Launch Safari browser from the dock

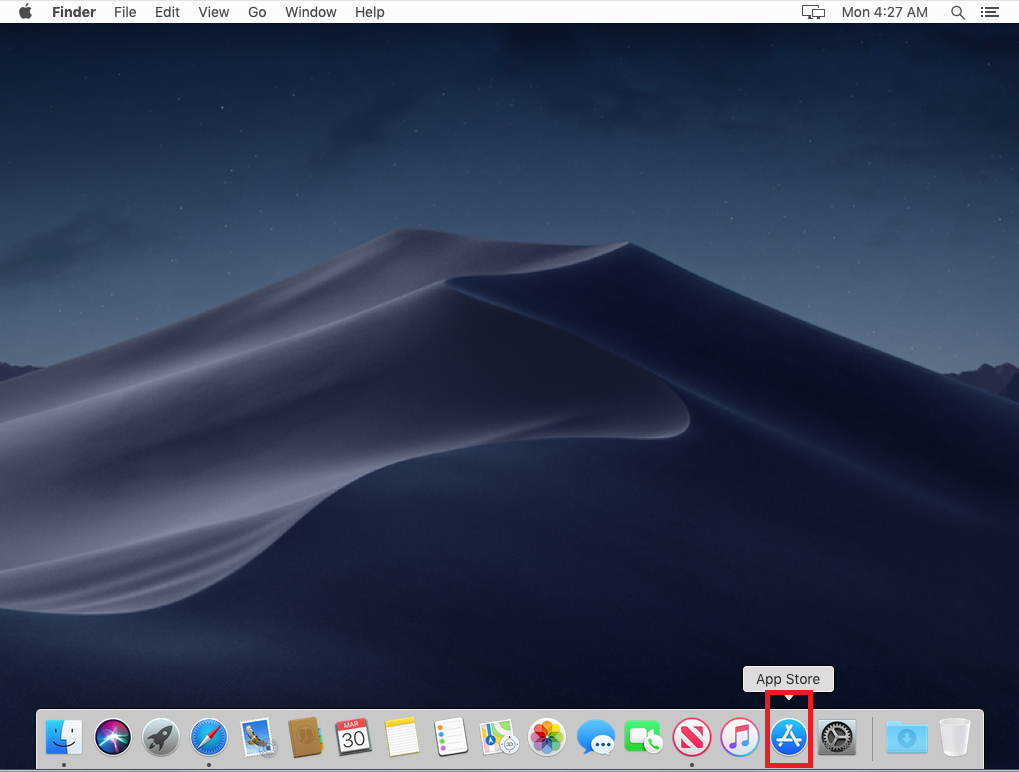point(209,738)
